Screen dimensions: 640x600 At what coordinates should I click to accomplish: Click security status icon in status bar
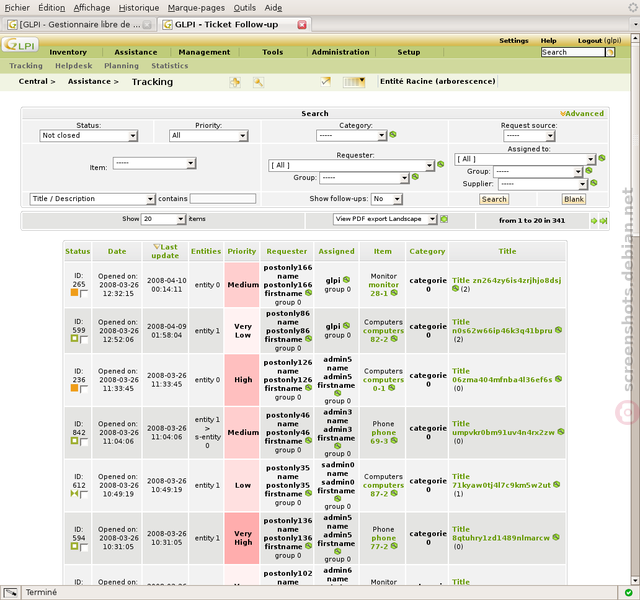point(628,592)
